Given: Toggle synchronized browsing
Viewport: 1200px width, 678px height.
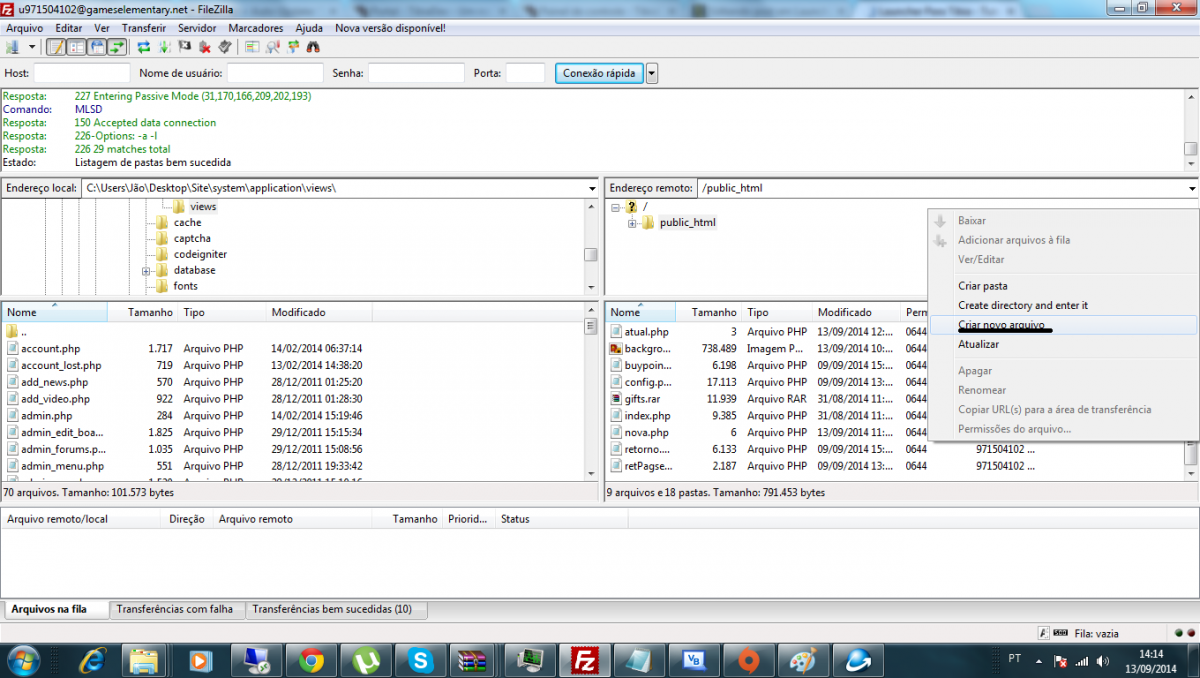Looking at the screenshot, I should coord(293,46).
